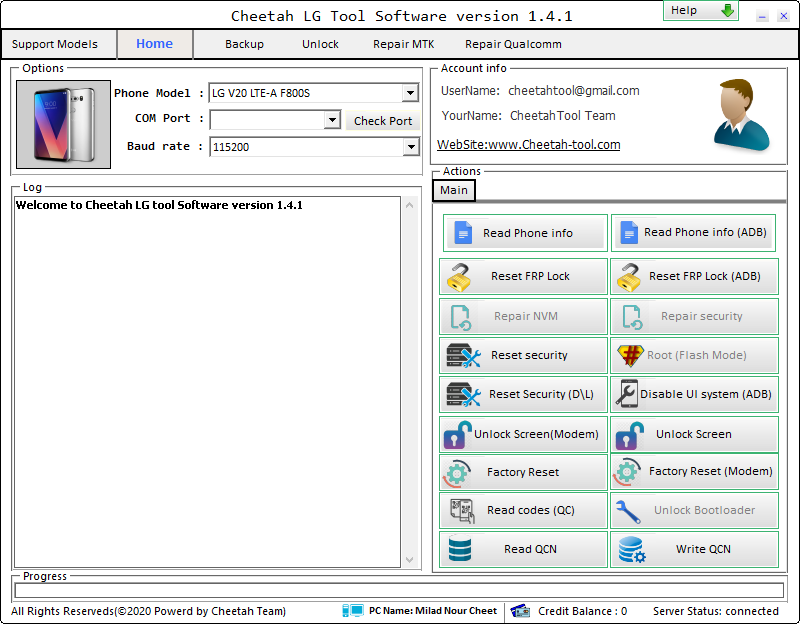Click the Reset Security (D\L) server icon
800x625 pixels.
pos(463,395)
